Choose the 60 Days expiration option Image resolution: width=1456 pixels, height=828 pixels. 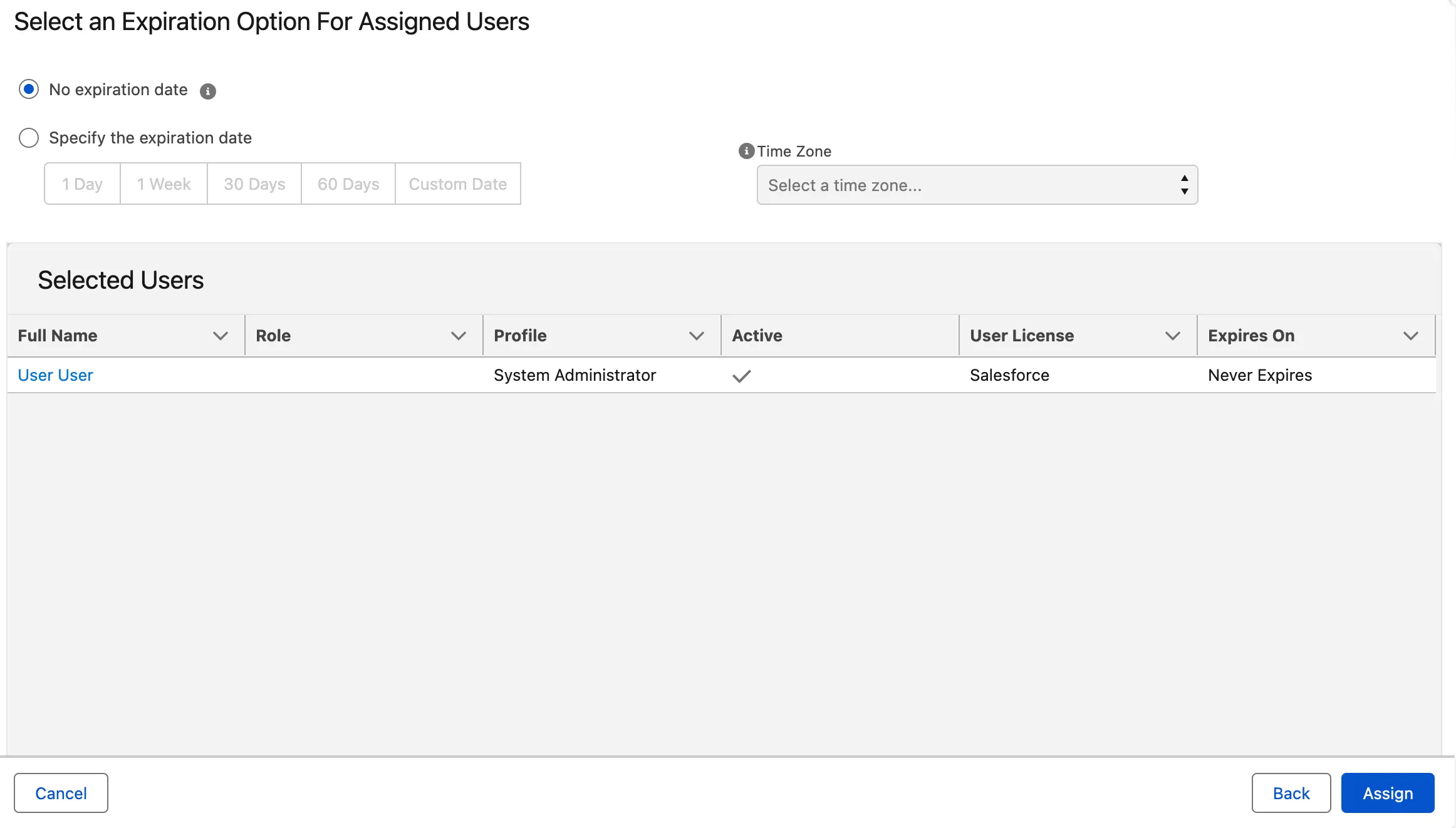coord(348,184)
